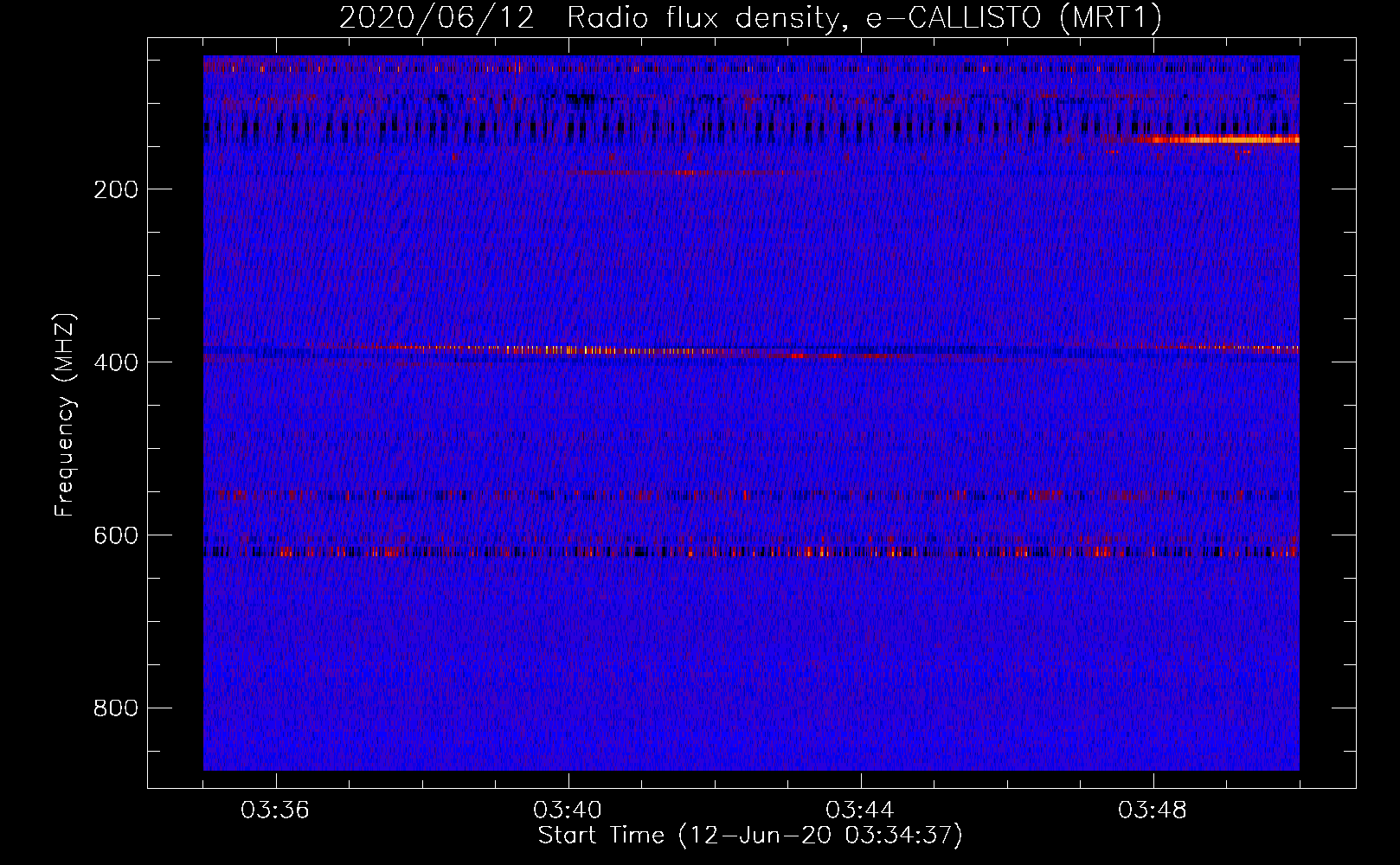Click the 03:40 time tick label

568,811
